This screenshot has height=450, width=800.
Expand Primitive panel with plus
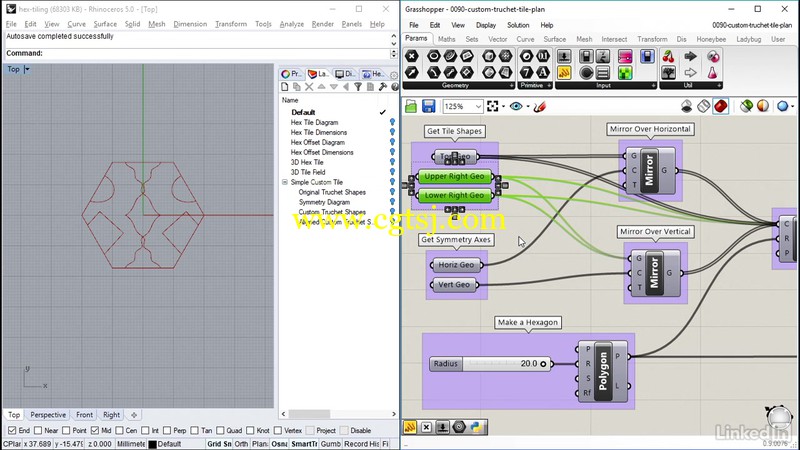click(549, 85)
